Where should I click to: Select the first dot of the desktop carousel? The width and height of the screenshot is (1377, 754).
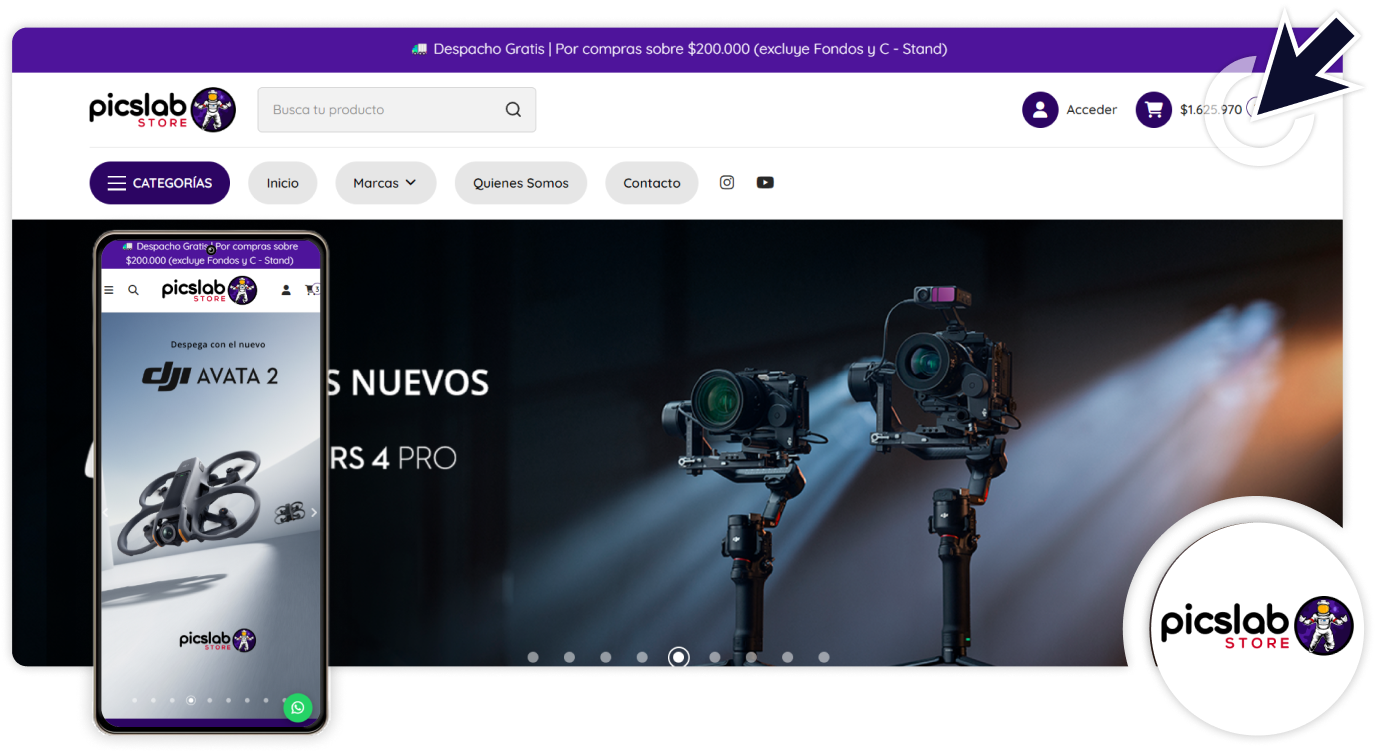click(533, 657)
